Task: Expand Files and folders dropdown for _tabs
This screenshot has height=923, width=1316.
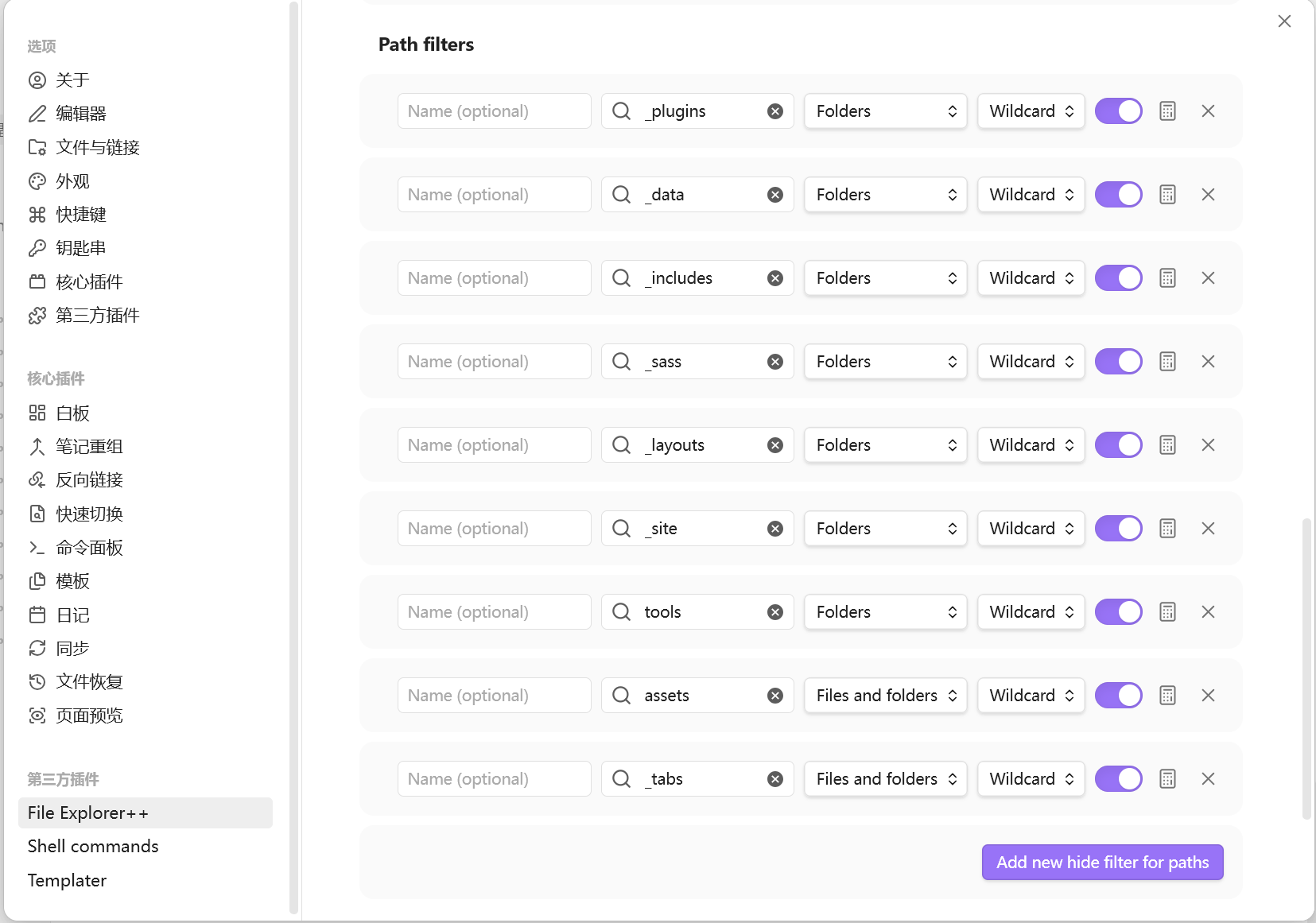Action: [885, 779]
